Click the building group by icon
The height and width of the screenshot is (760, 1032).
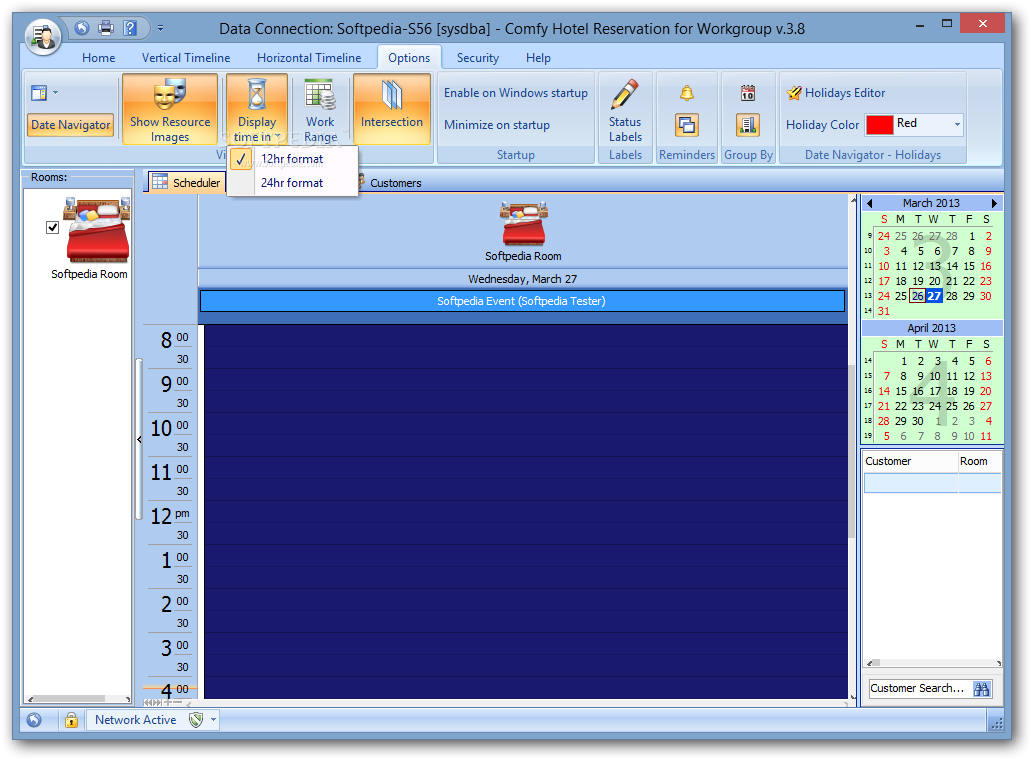[x=748, y=125]
